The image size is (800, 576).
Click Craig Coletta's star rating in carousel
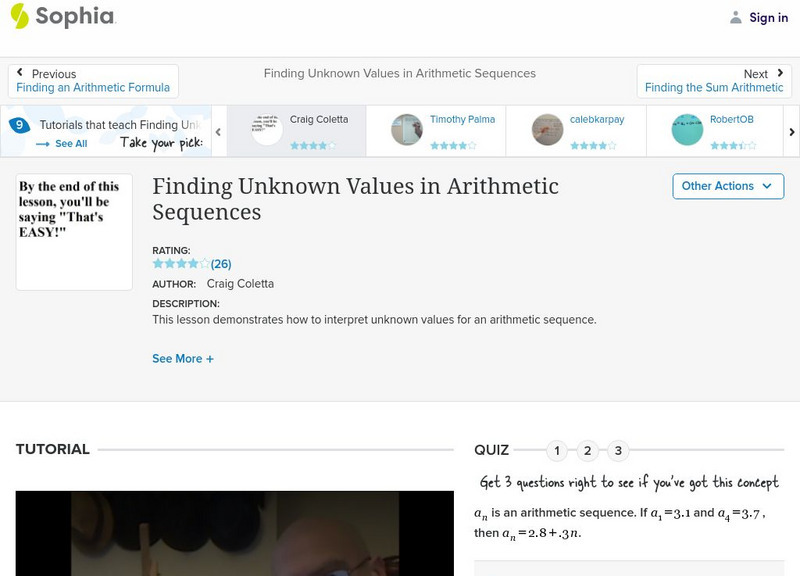313,146
